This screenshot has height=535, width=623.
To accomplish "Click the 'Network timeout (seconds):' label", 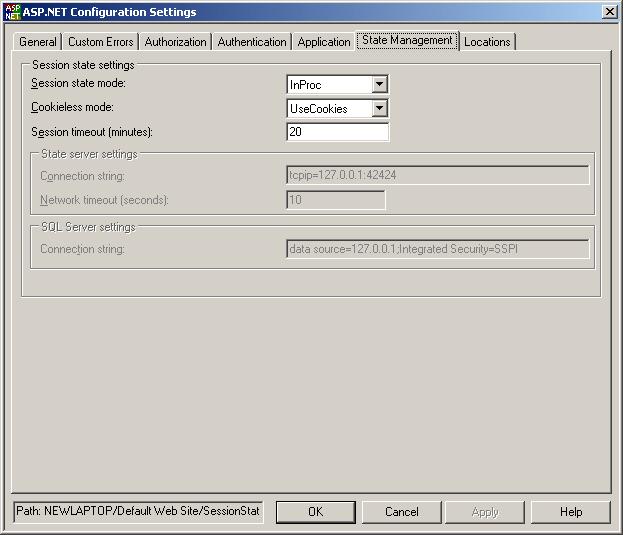I will point(104,200).
